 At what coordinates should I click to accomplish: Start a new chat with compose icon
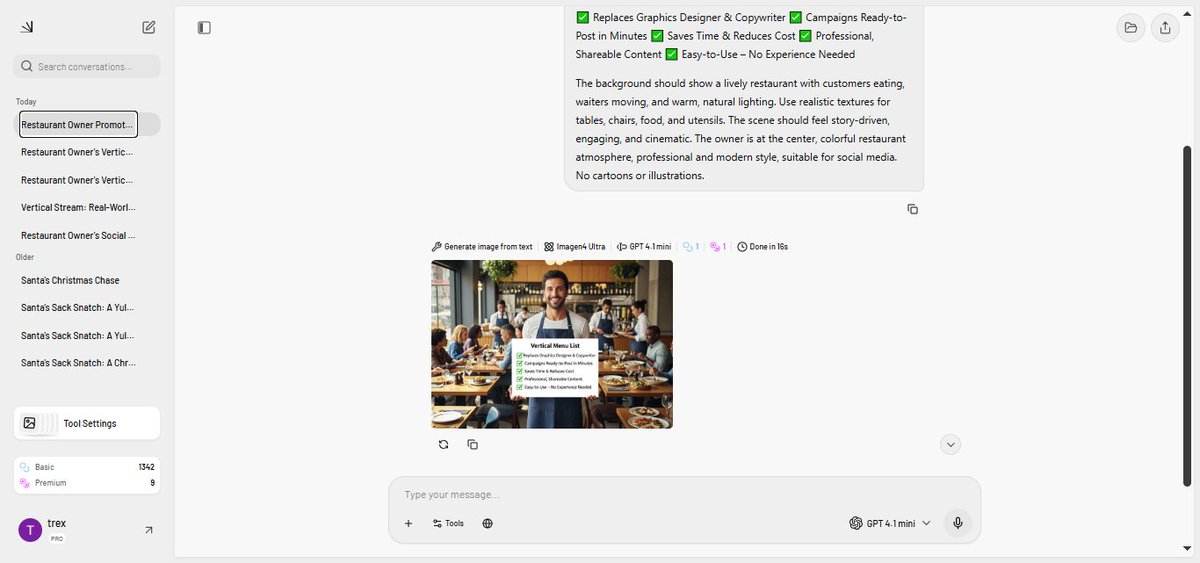pyautogui.click(x=149, y=27)
